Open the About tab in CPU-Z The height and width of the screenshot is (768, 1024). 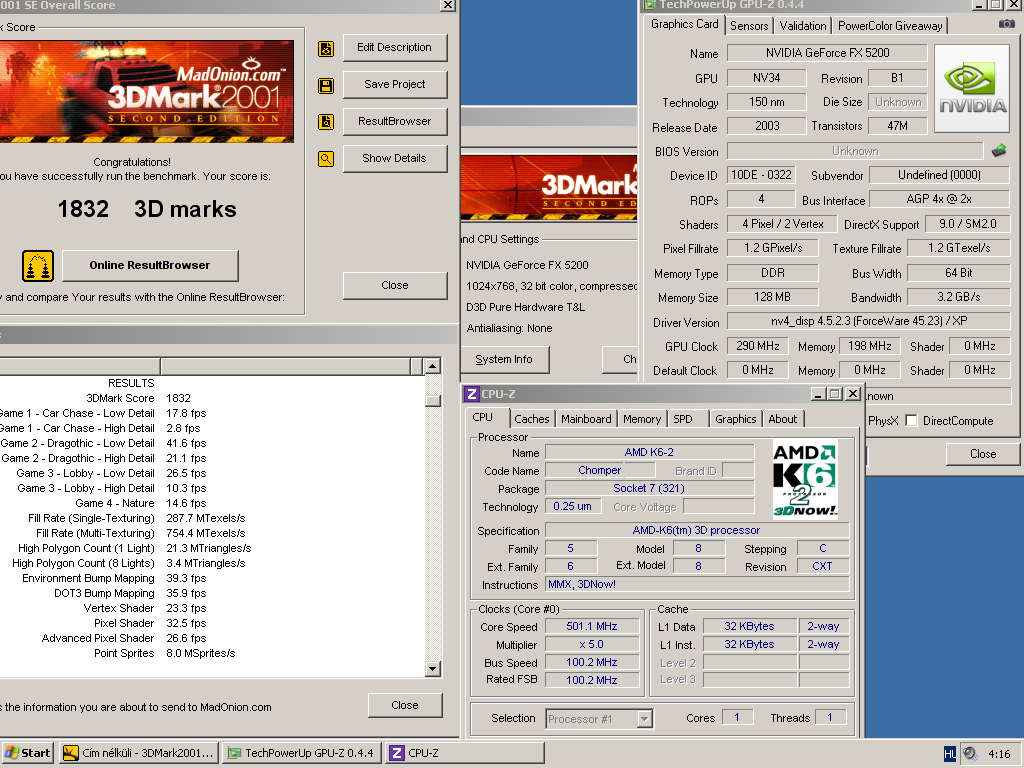pyautogui.click(x=782, y=419)
